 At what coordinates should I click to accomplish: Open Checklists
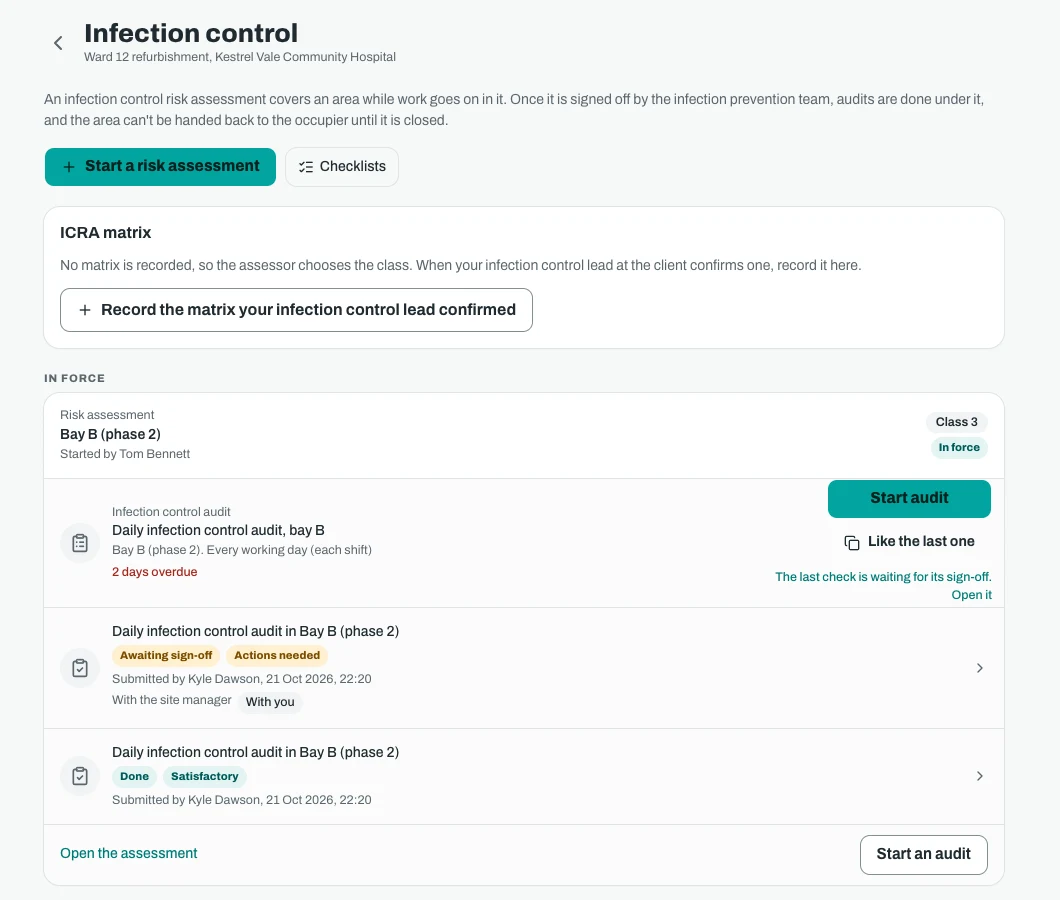341,166
